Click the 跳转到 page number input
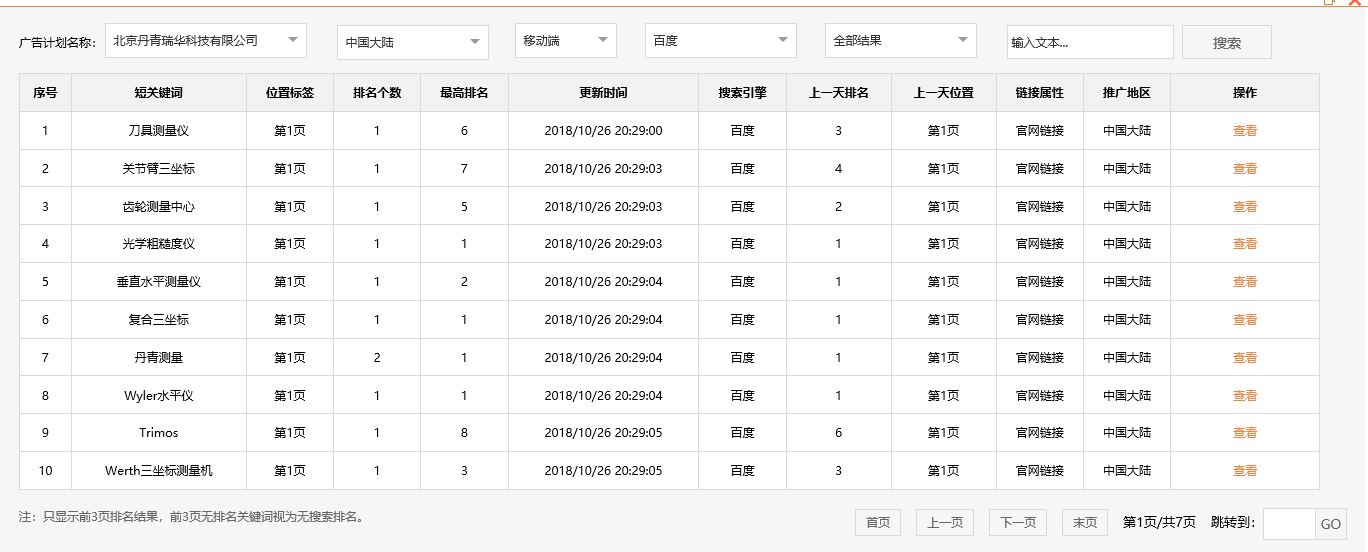 (x=1289, y=524)
